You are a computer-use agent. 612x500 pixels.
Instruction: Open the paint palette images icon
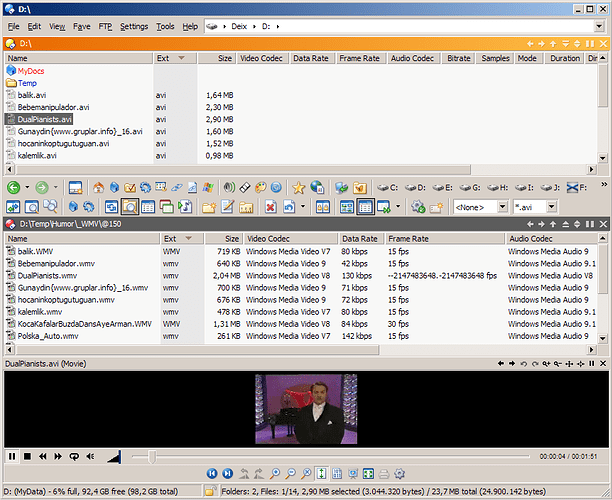[260, 188]
